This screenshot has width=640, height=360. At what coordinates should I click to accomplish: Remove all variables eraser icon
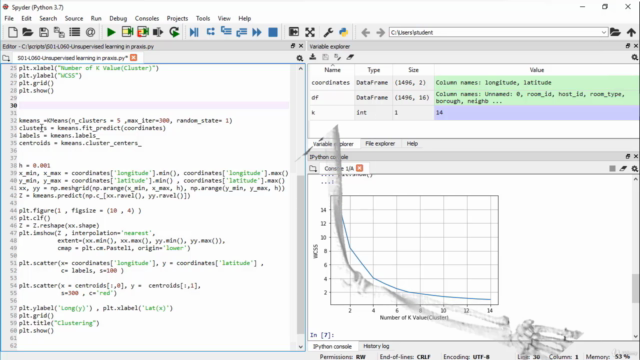[350, 57]
